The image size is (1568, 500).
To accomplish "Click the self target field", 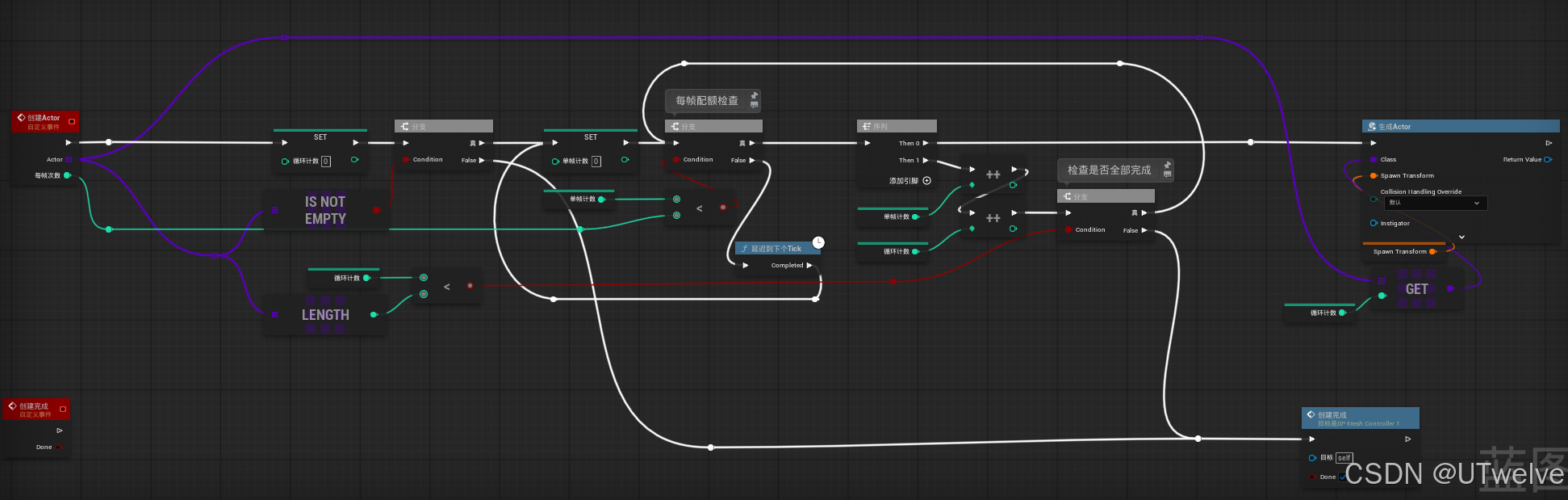I will [1344, 458].
